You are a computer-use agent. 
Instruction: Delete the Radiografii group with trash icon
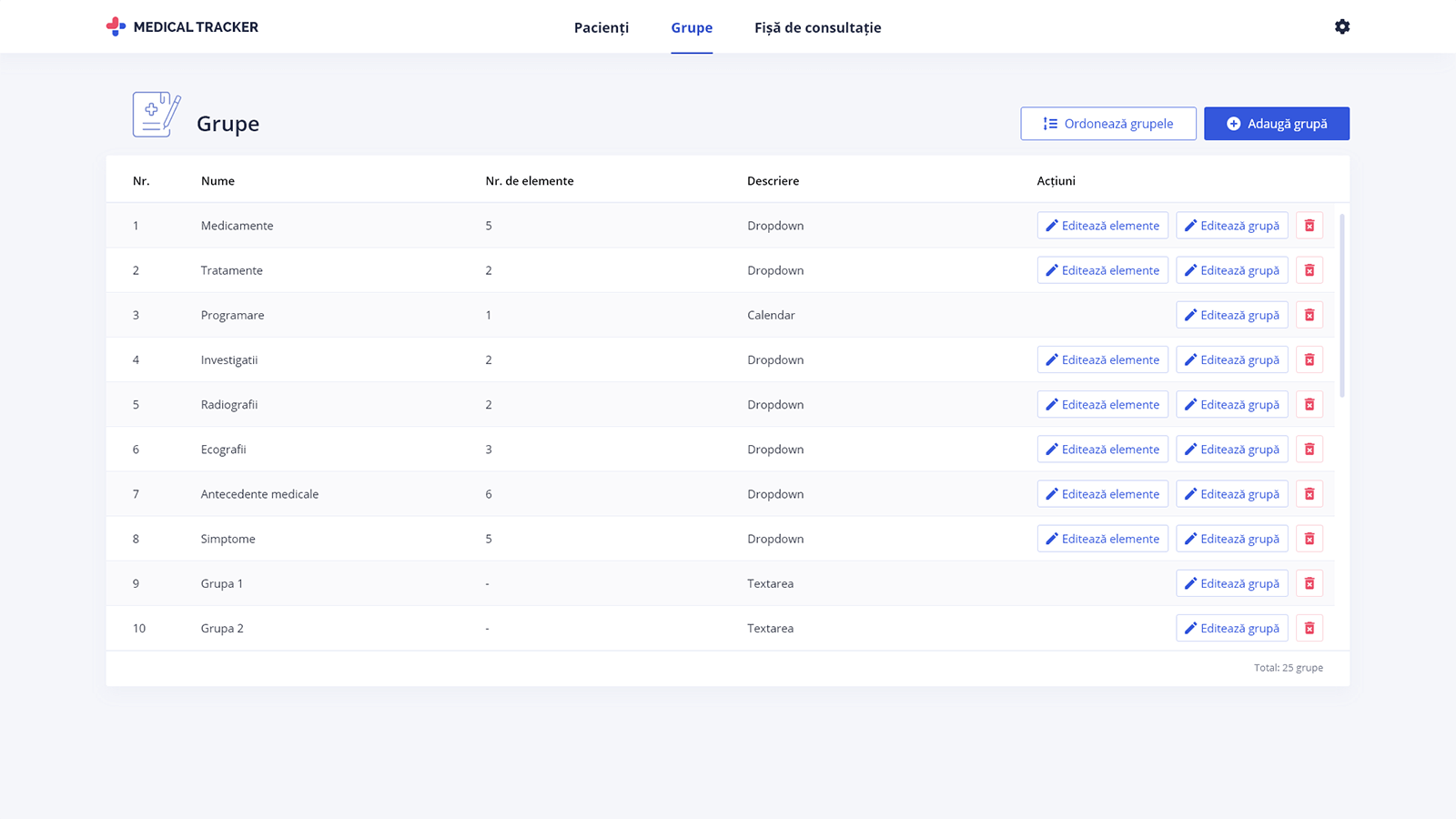tap(1309, 404)
